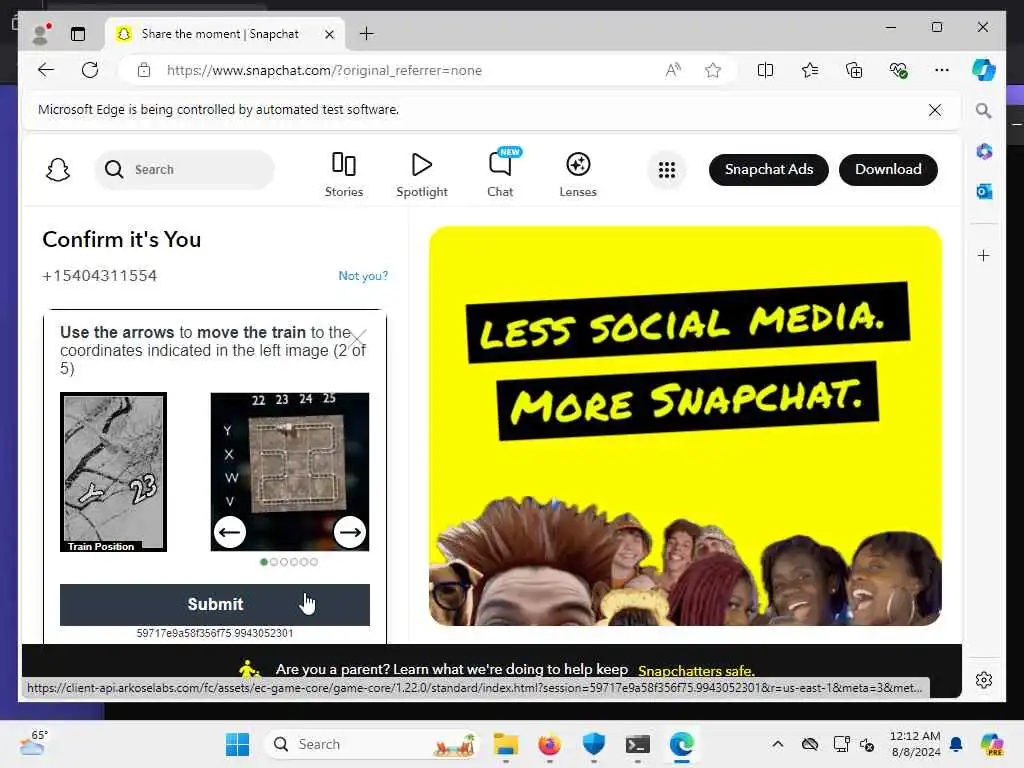Move the train with the left arrow
Image resolution: width=1024 pixels, height=768 pixels.
point(229,532)
